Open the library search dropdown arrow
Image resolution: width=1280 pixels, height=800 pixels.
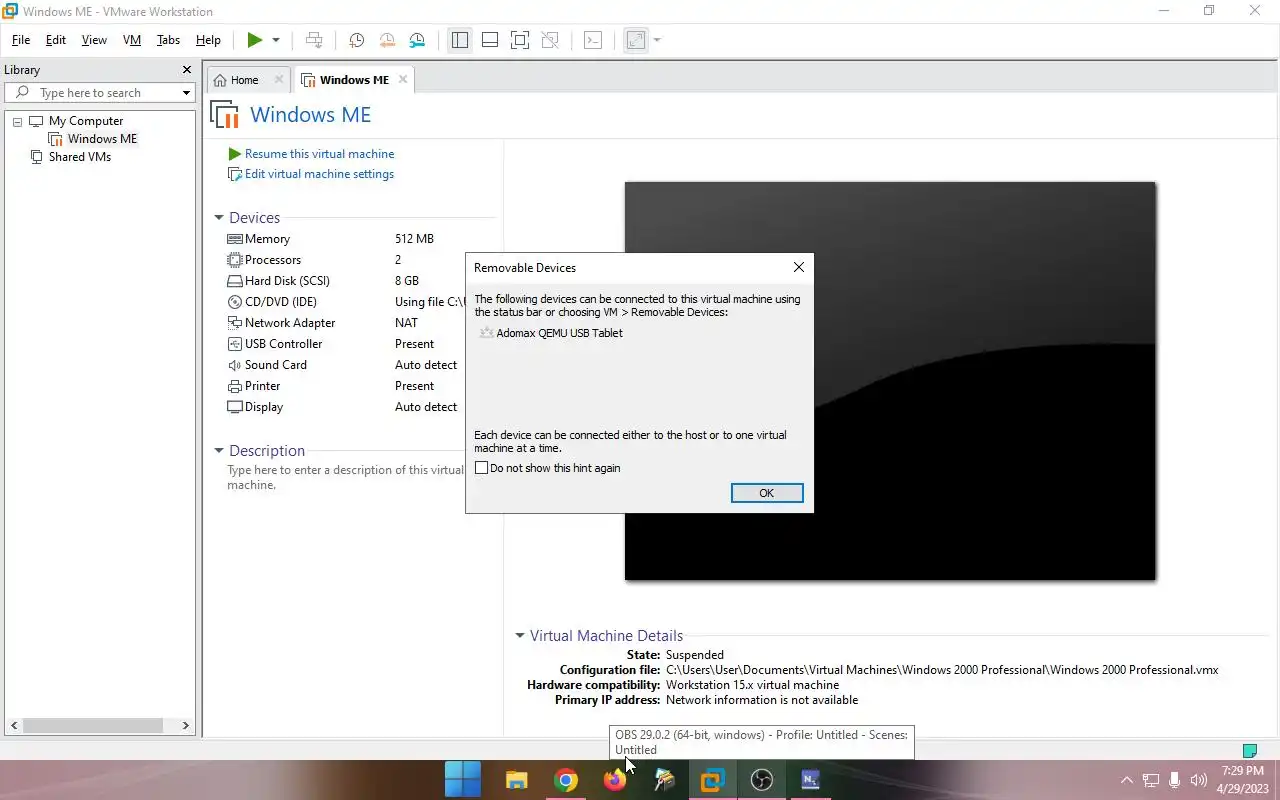point(186,93)
